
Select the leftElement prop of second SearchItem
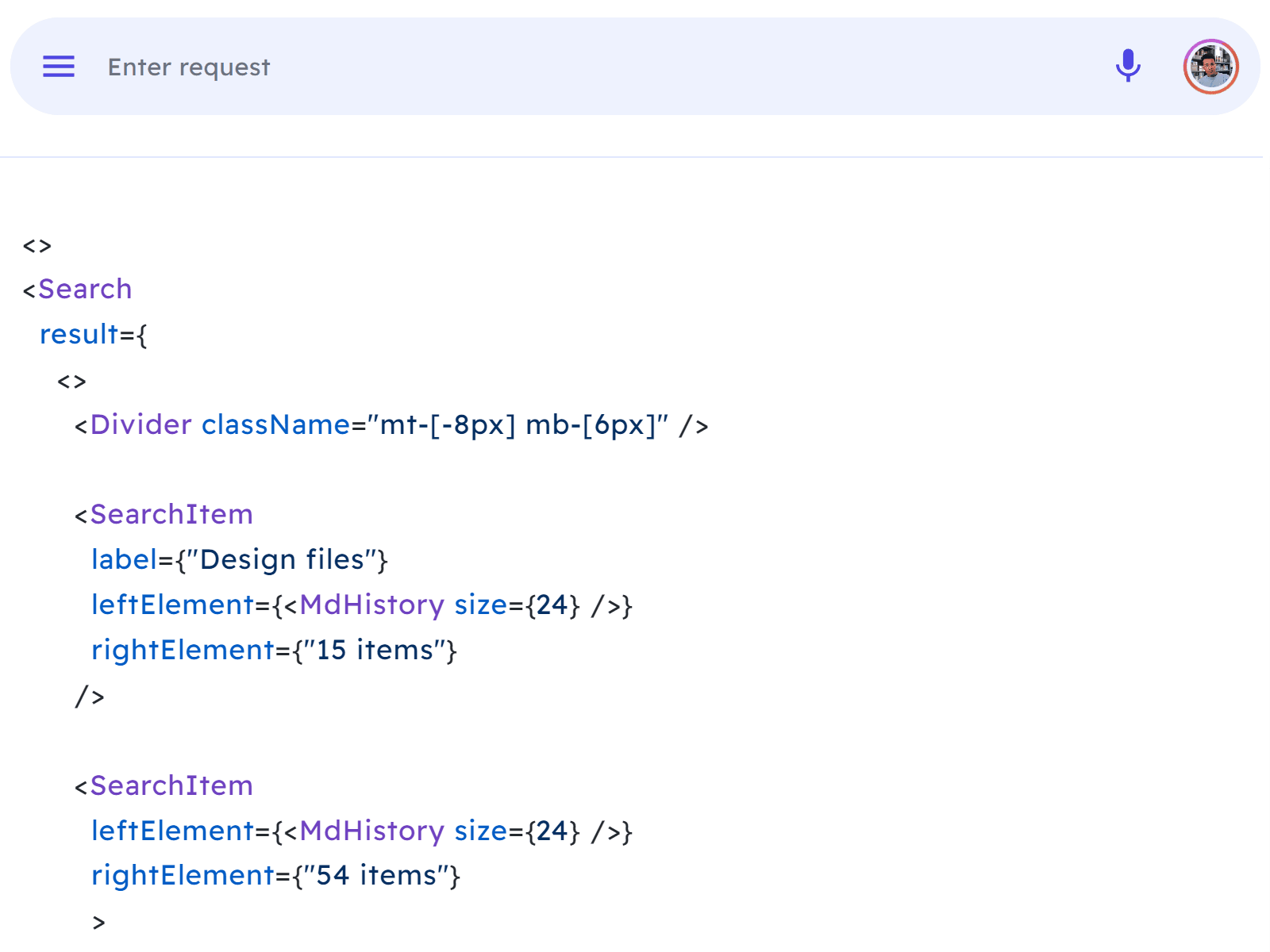(x=175, y=831)
